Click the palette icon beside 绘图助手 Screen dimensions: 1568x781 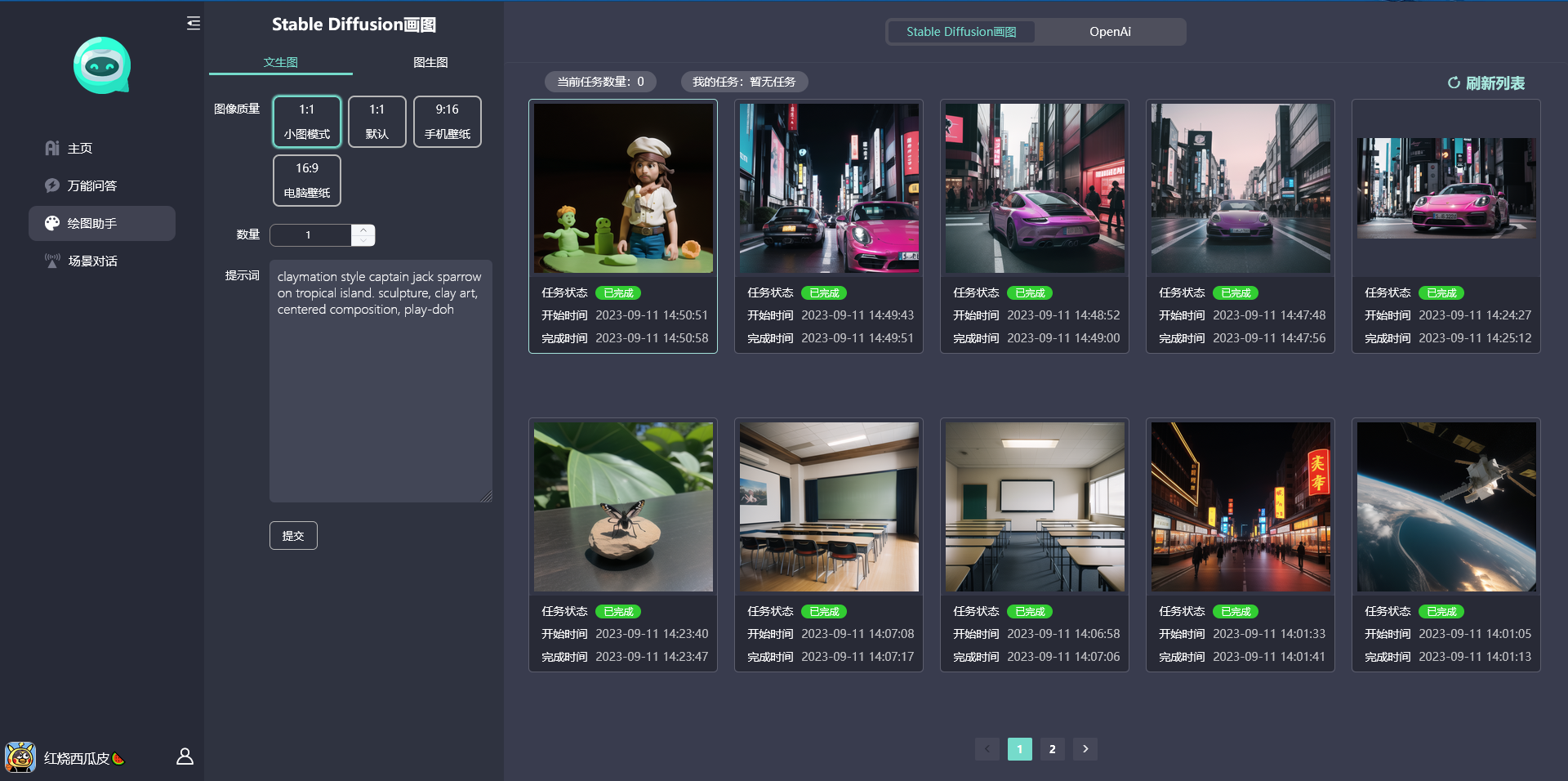(52, 223)
